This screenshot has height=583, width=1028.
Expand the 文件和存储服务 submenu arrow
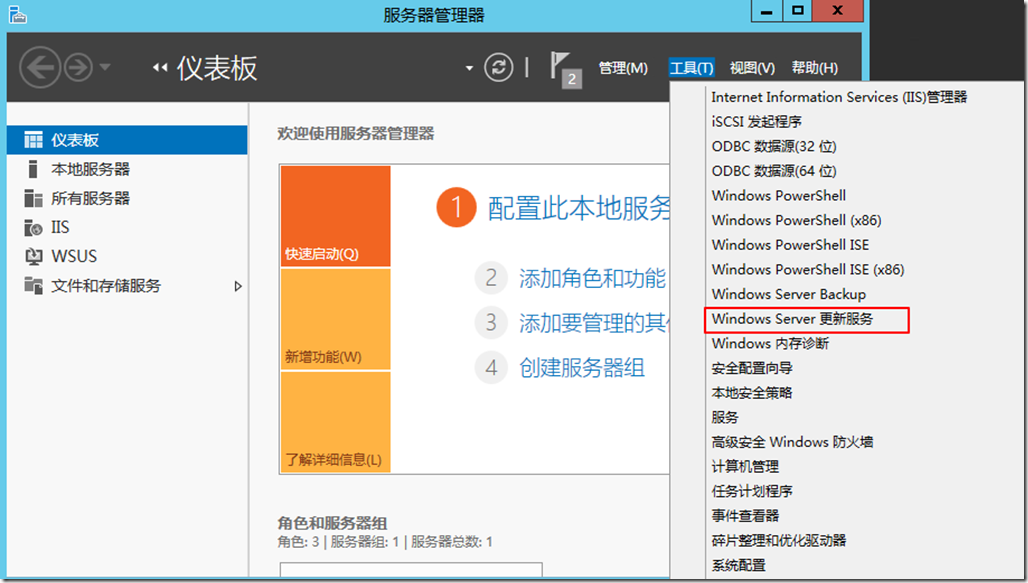point(238,286)
